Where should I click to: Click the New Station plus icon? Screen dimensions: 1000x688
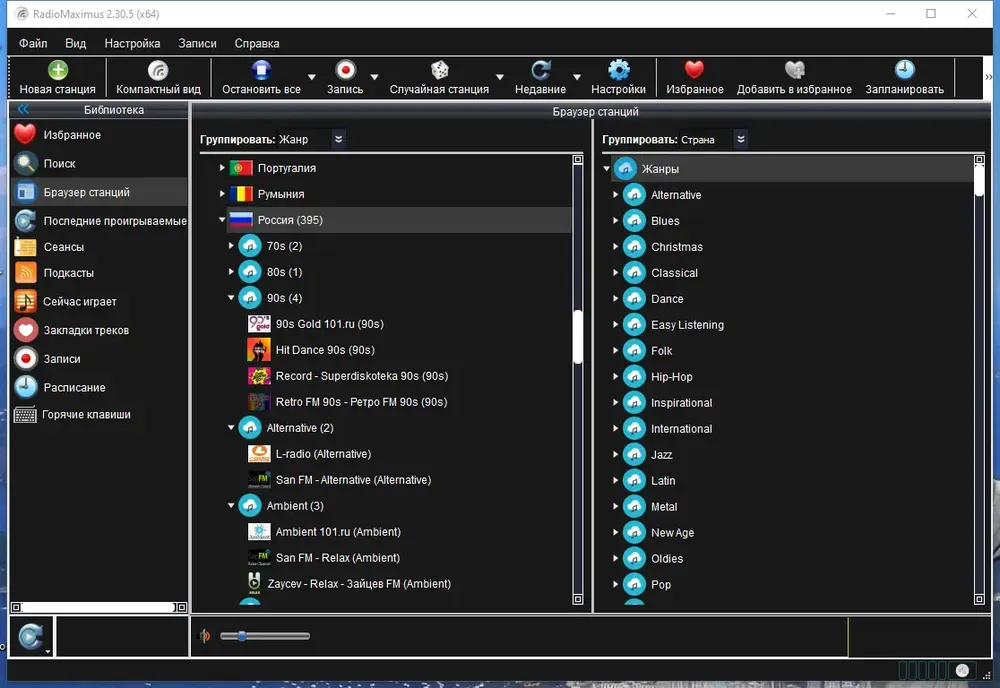click(x=57, y=70)
